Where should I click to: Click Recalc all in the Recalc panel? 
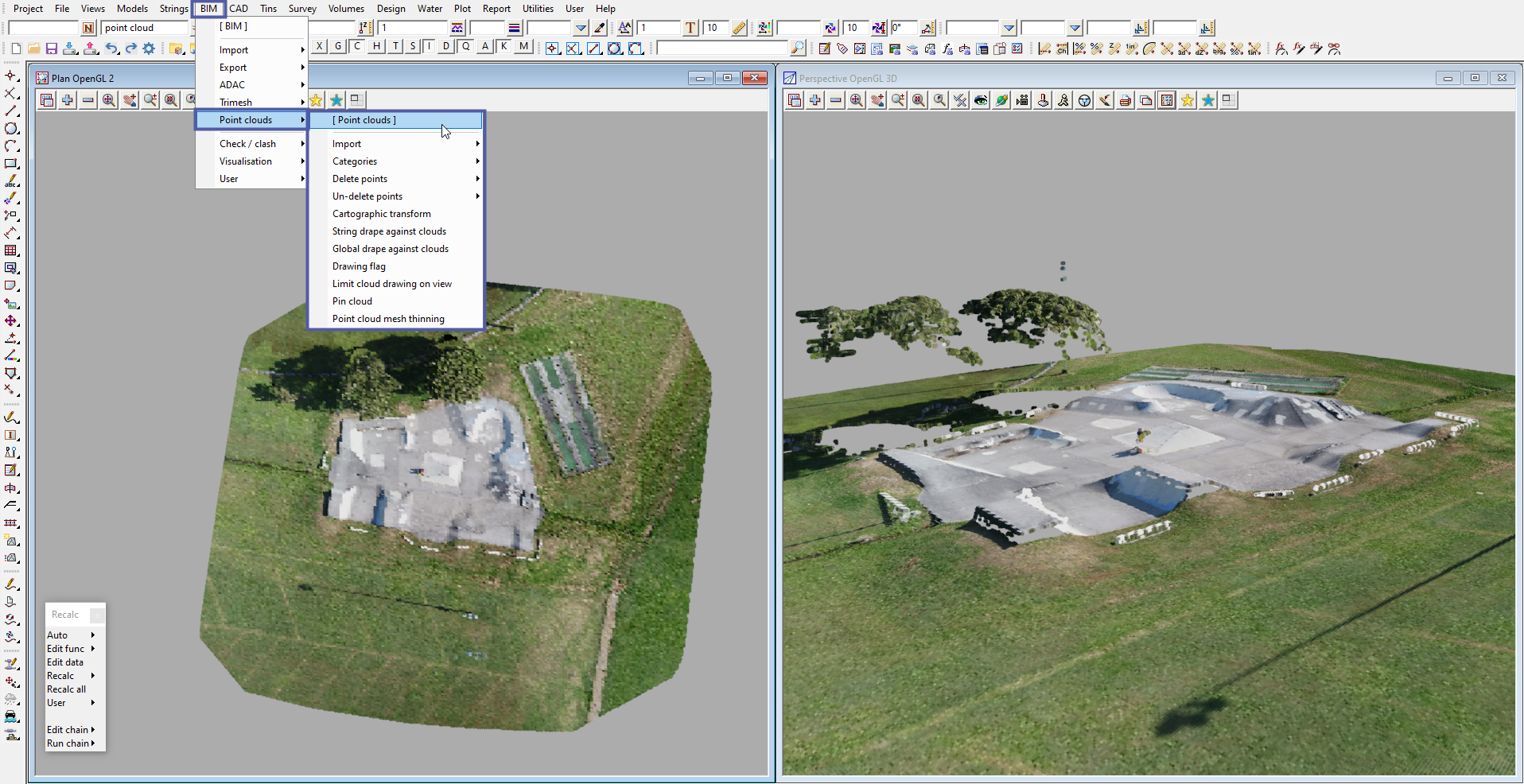pyautogui.click(x=66, y=689)
